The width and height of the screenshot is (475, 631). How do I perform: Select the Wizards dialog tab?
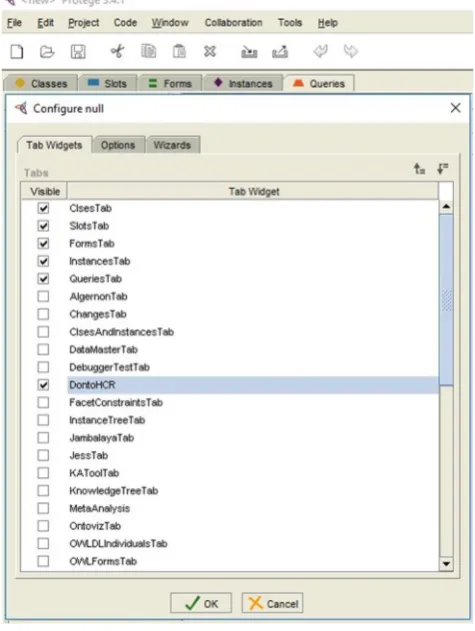(172, 145)
